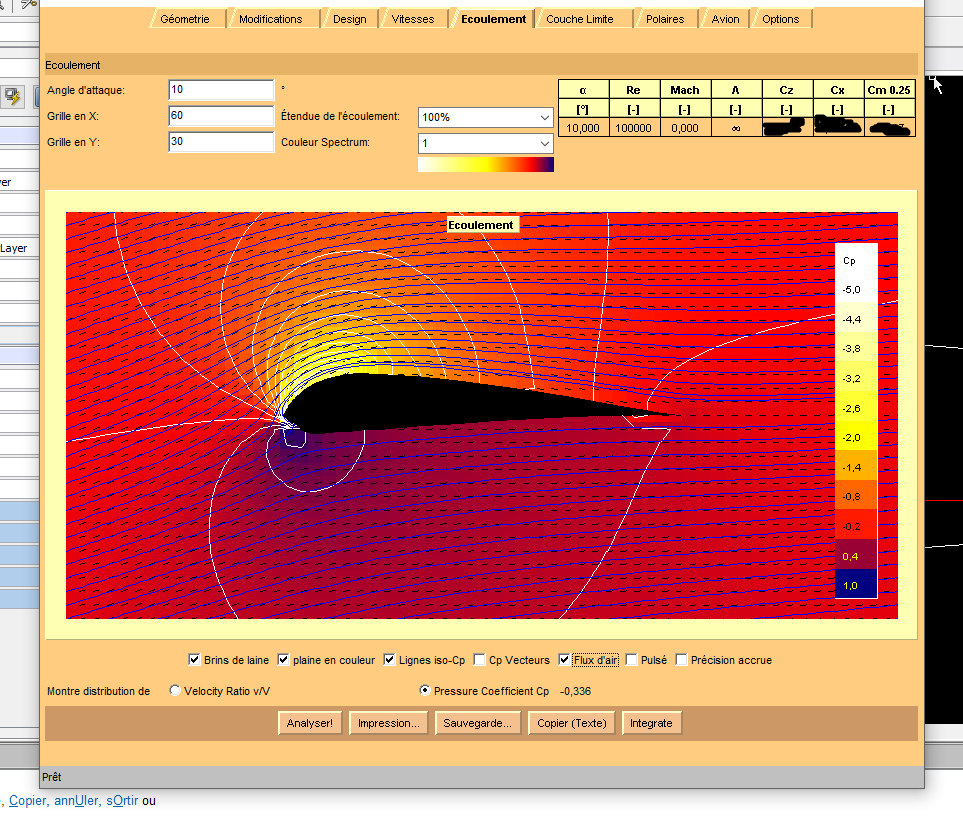The height and width of the screenshot is (838, 963).
Task: Click the -0,8 orange Cp legend swatch
Action: point(856,496)
